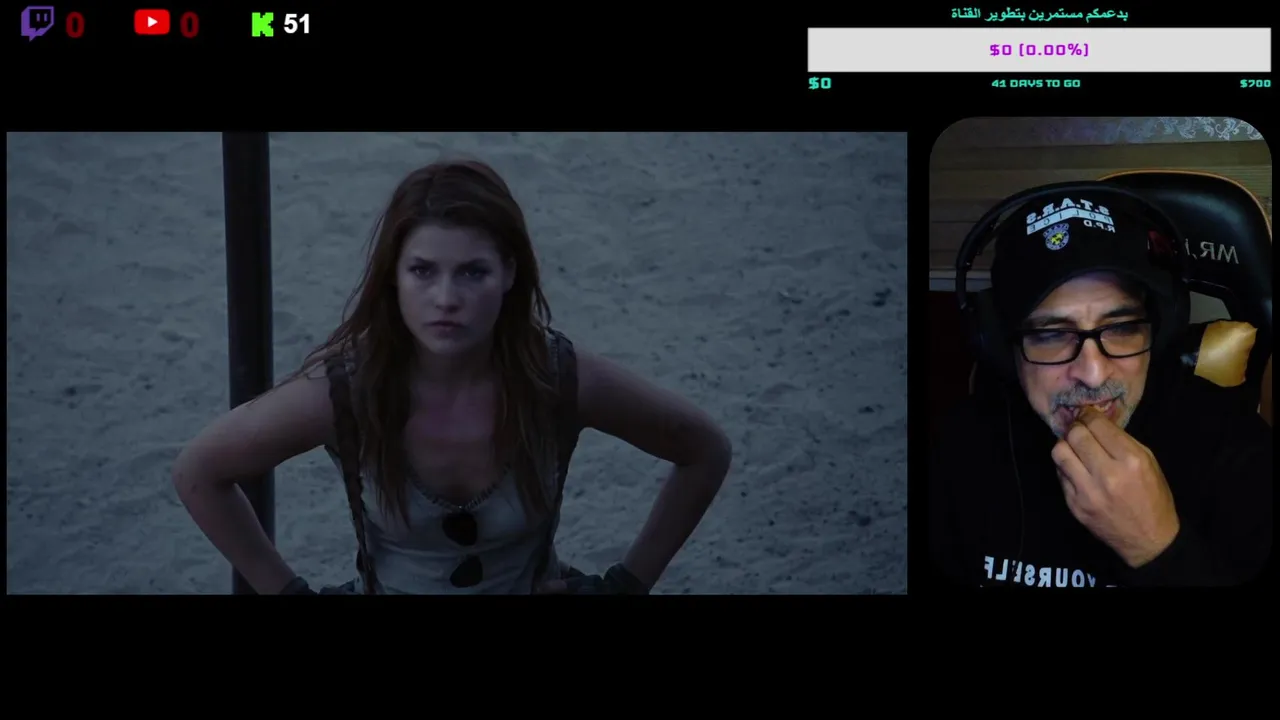Screen dimensions: 1280x720
Task: Click the $0 goal start label
Action: 819,83
